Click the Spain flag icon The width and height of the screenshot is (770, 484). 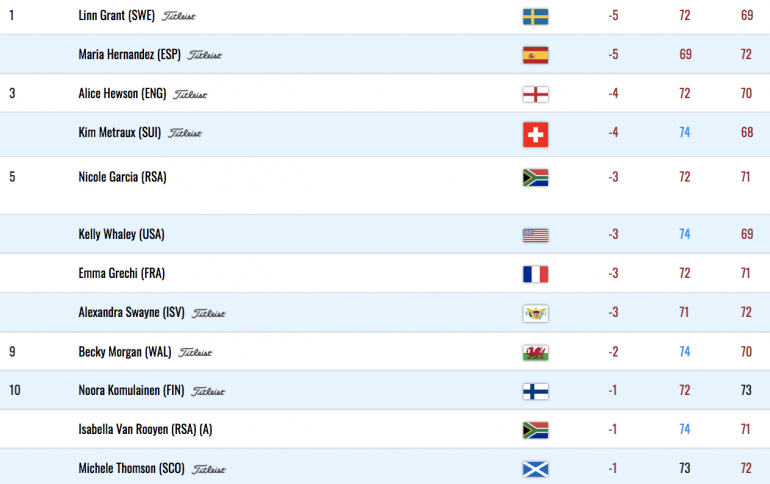click(x=535, y=55)
